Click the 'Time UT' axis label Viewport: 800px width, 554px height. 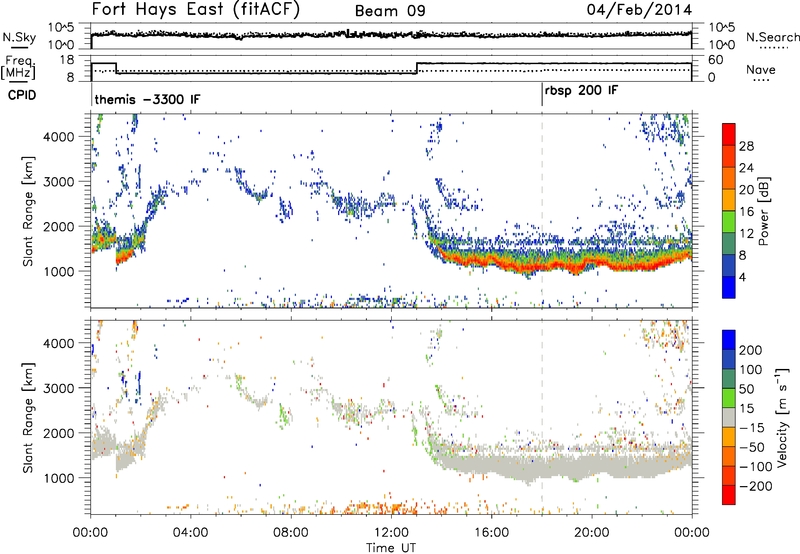(391, 548)
